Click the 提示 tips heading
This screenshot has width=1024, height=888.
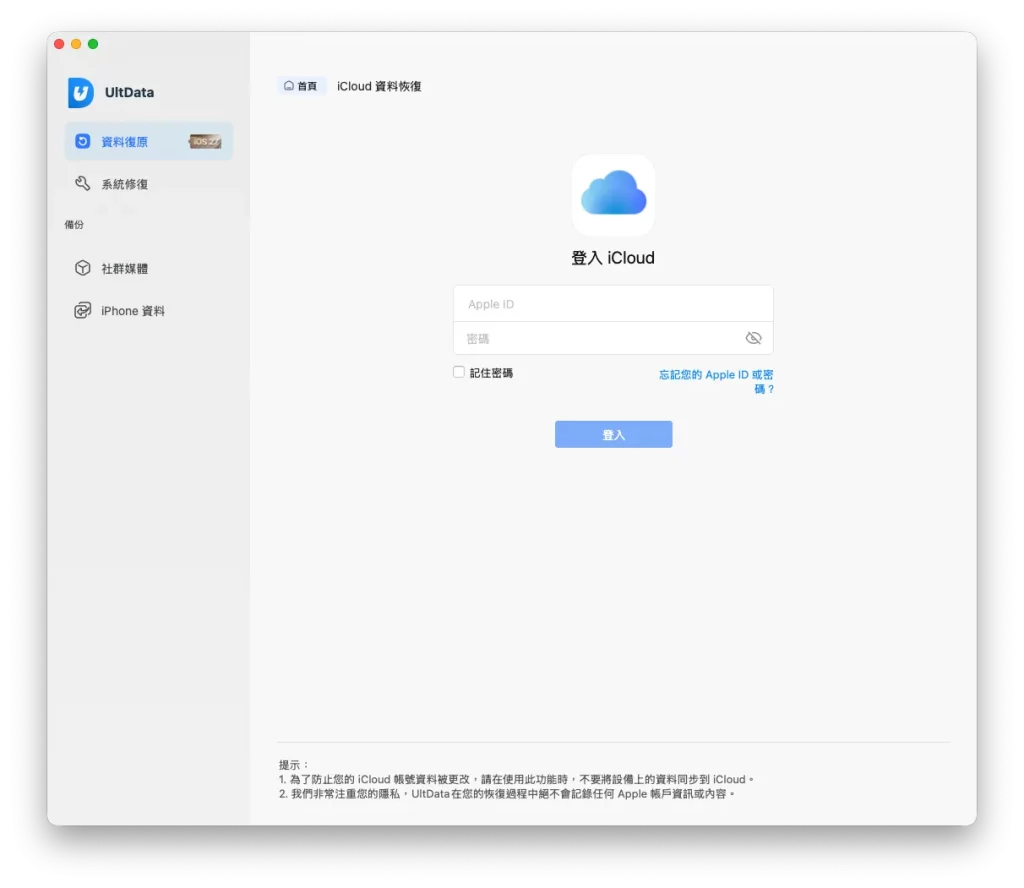(x=293, y=765)
